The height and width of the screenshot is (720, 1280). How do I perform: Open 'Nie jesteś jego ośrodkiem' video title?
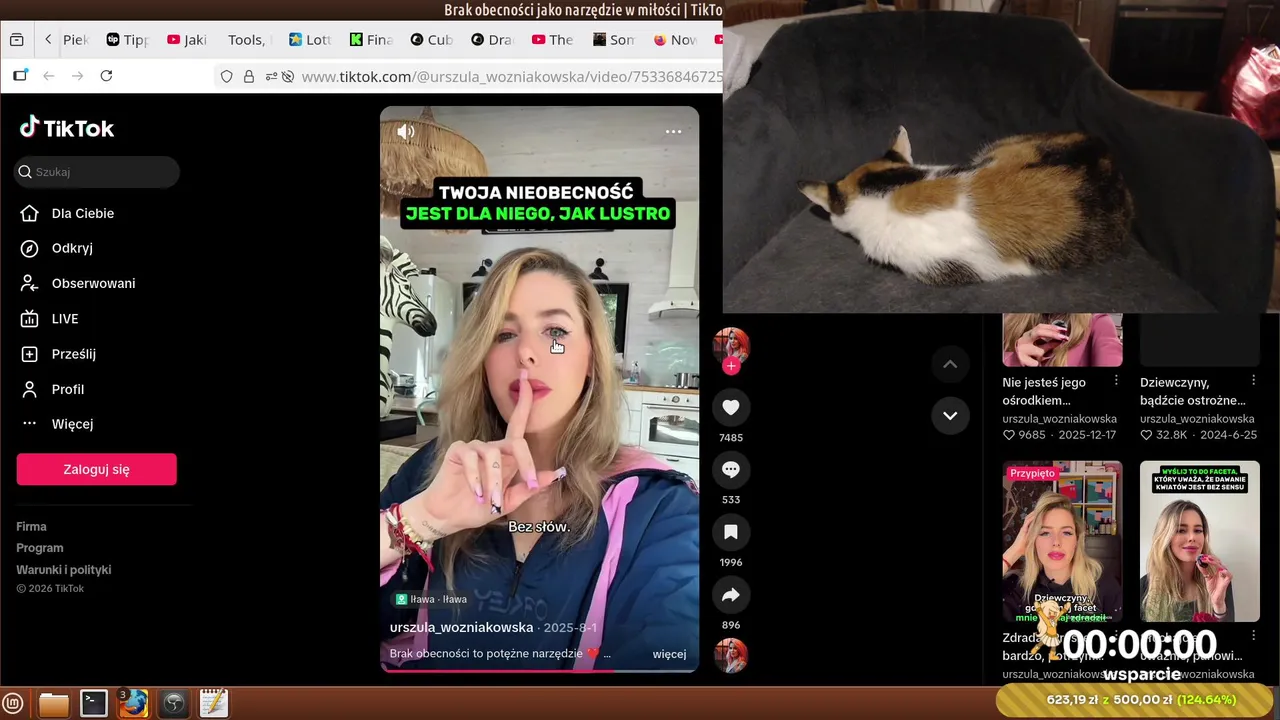[1044, 391]
